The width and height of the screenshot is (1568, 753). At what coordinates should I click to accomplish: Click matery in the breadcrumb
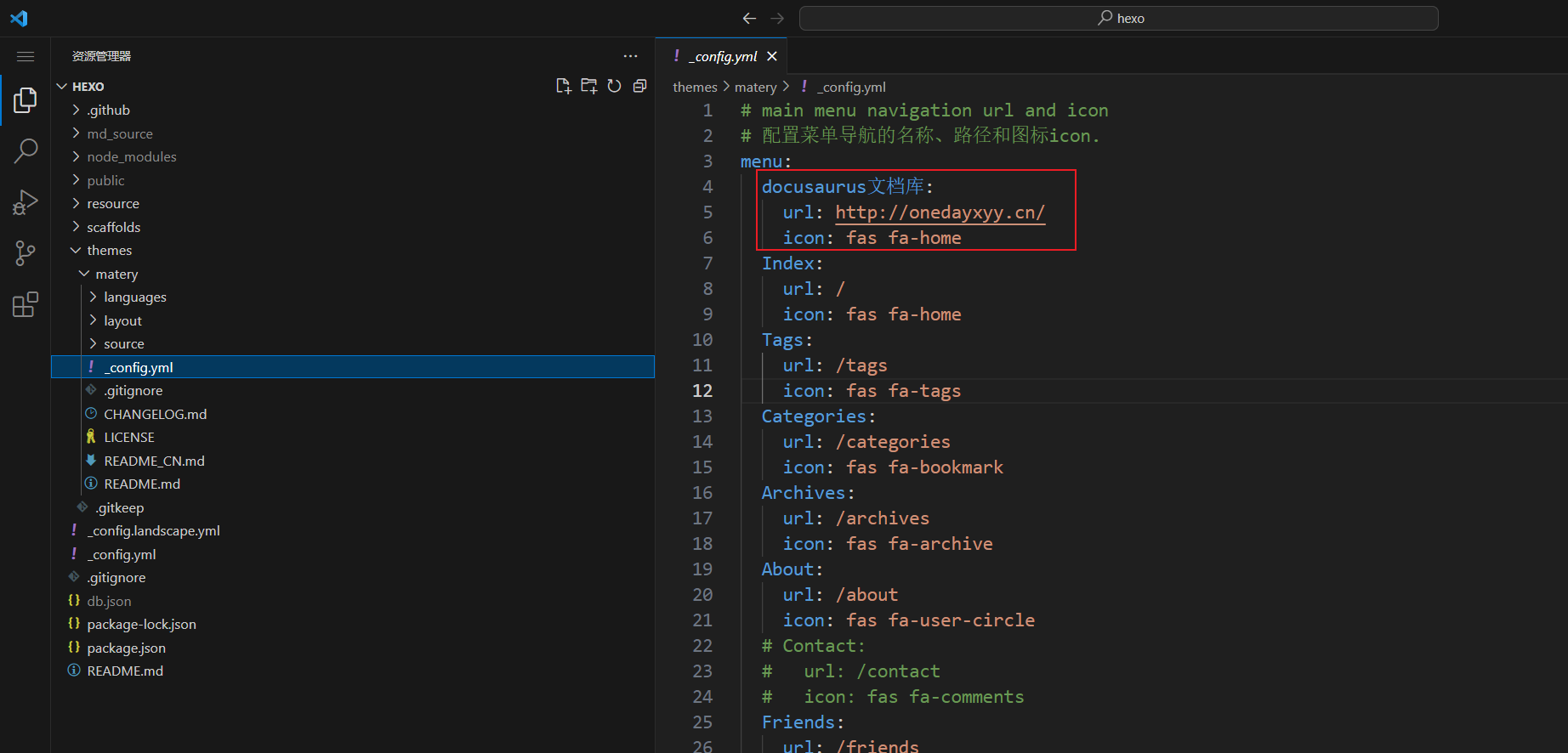click(x=755, y=87)
